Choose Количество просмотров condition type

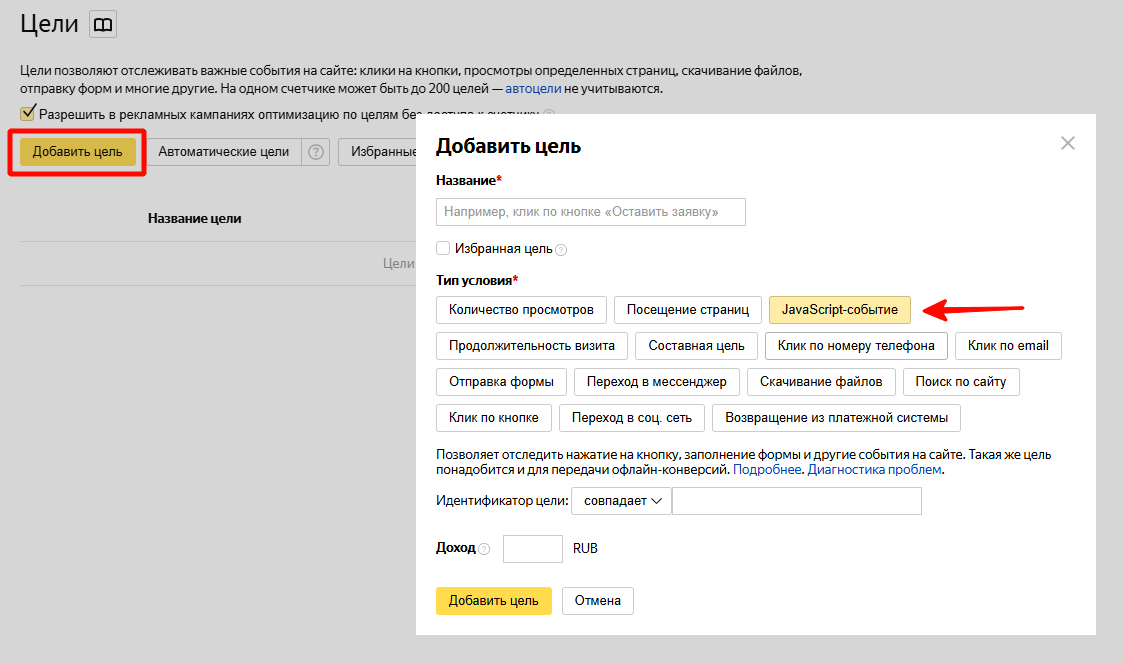[x=521, y=310]
